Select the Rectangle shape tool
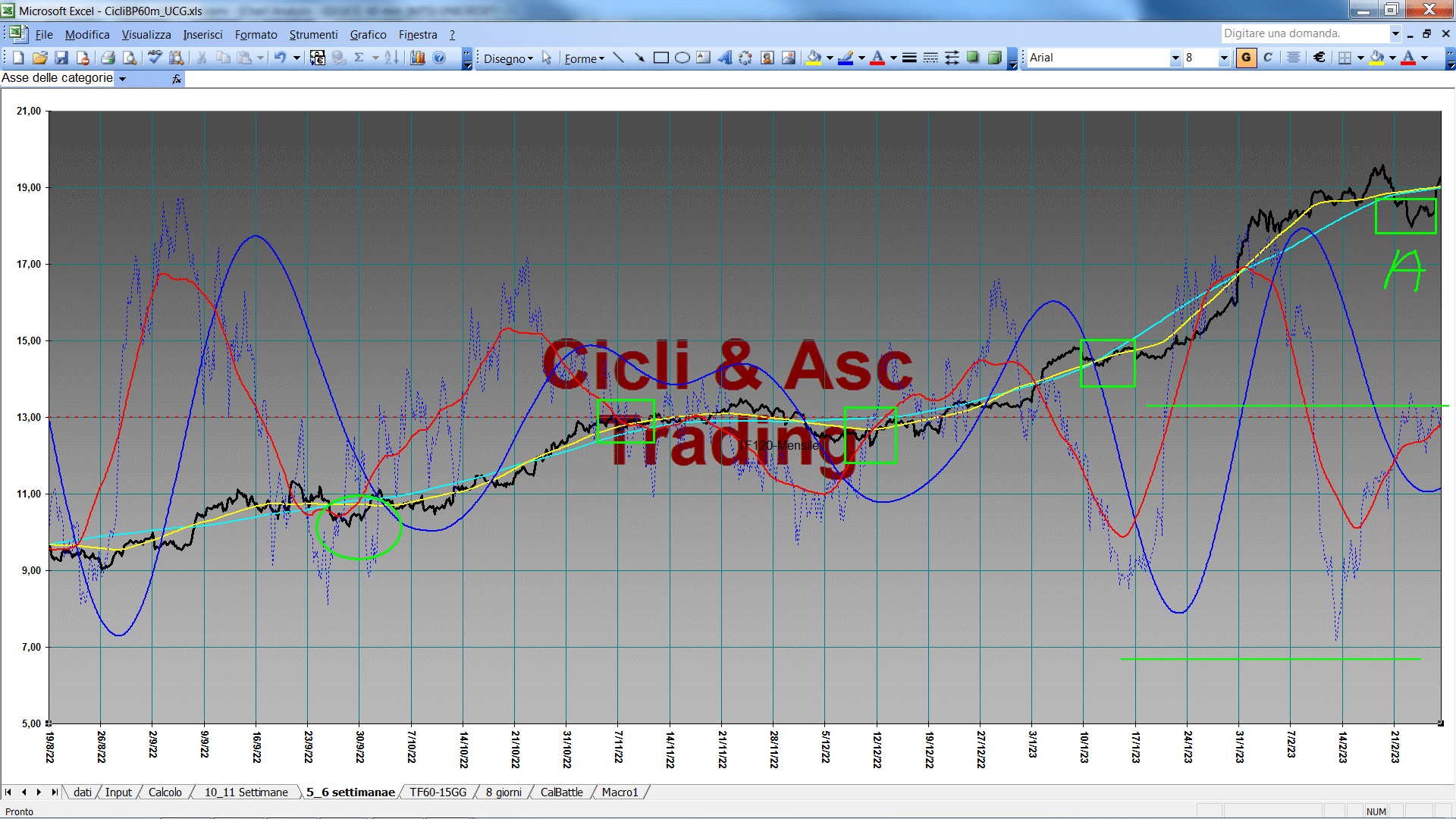This screenshot has width=1456, height=819. 661,58
